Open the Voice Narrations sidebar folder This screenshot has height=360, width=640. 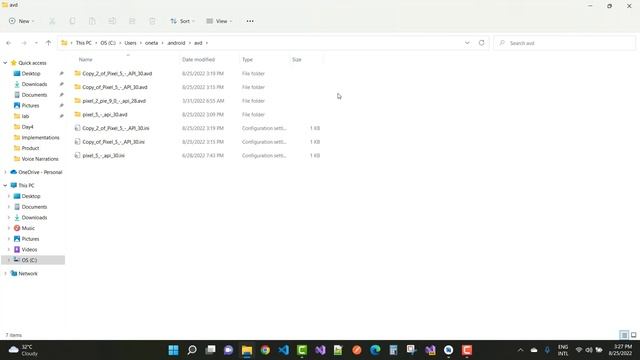pos(40,159)
